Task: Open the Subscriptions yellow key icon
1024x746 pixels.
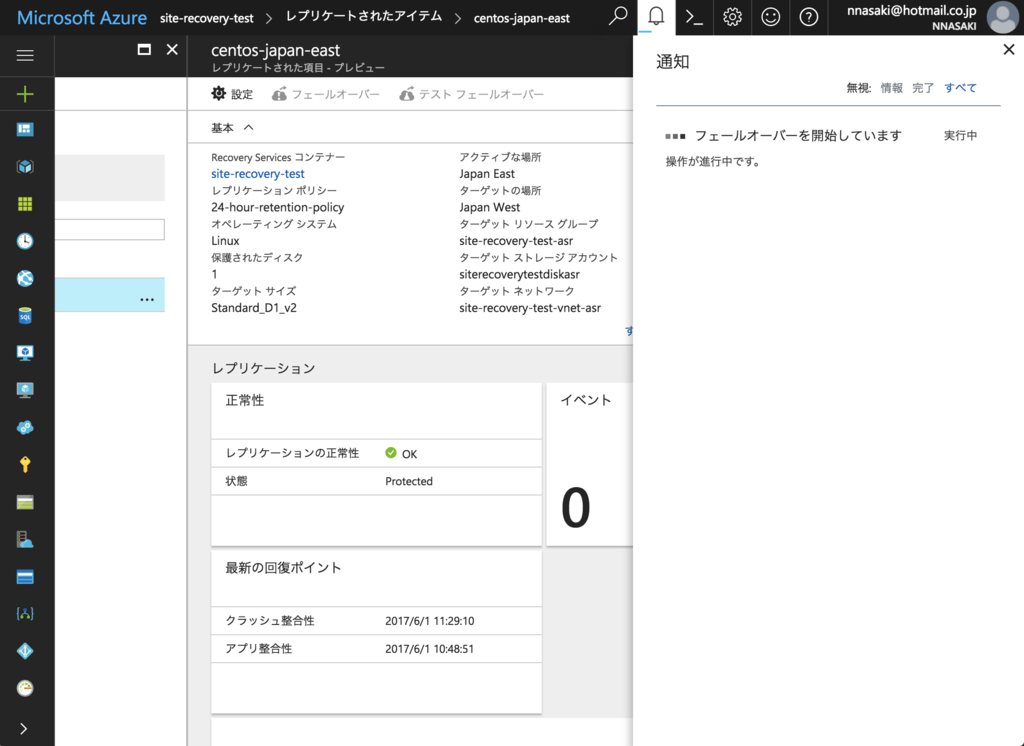Action: click(25, 464)
